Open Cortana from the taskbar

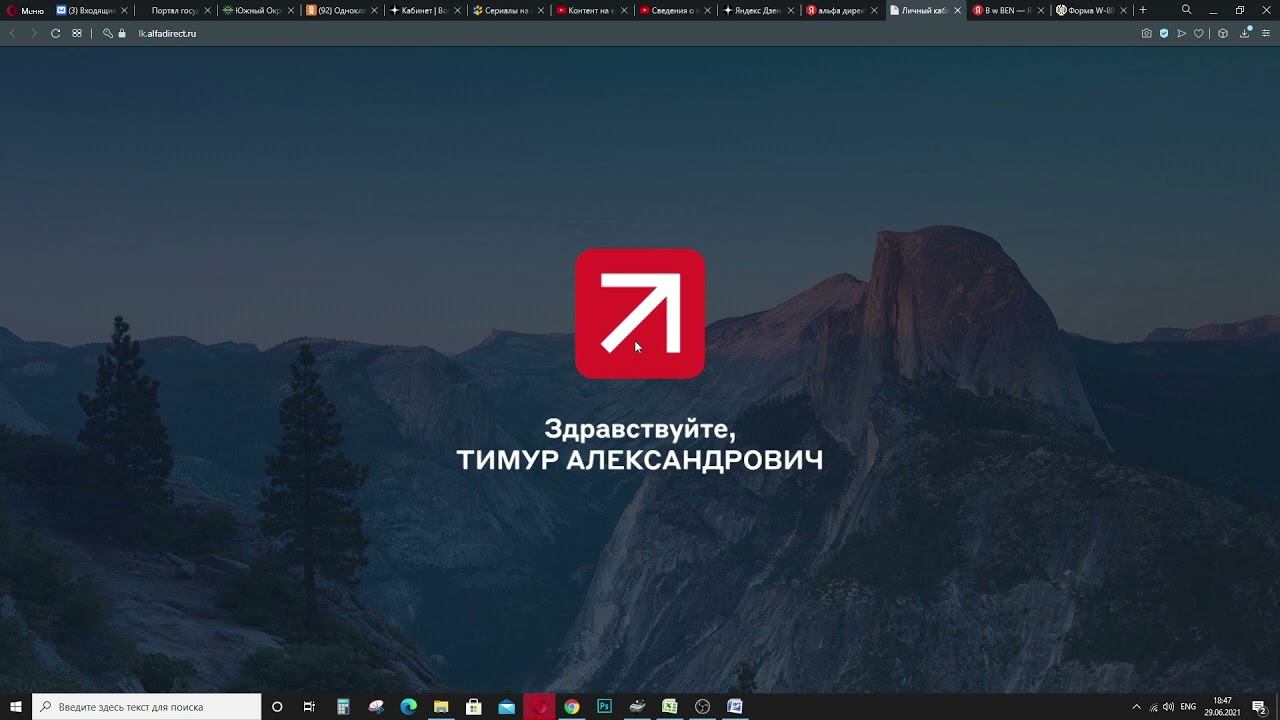277,706
